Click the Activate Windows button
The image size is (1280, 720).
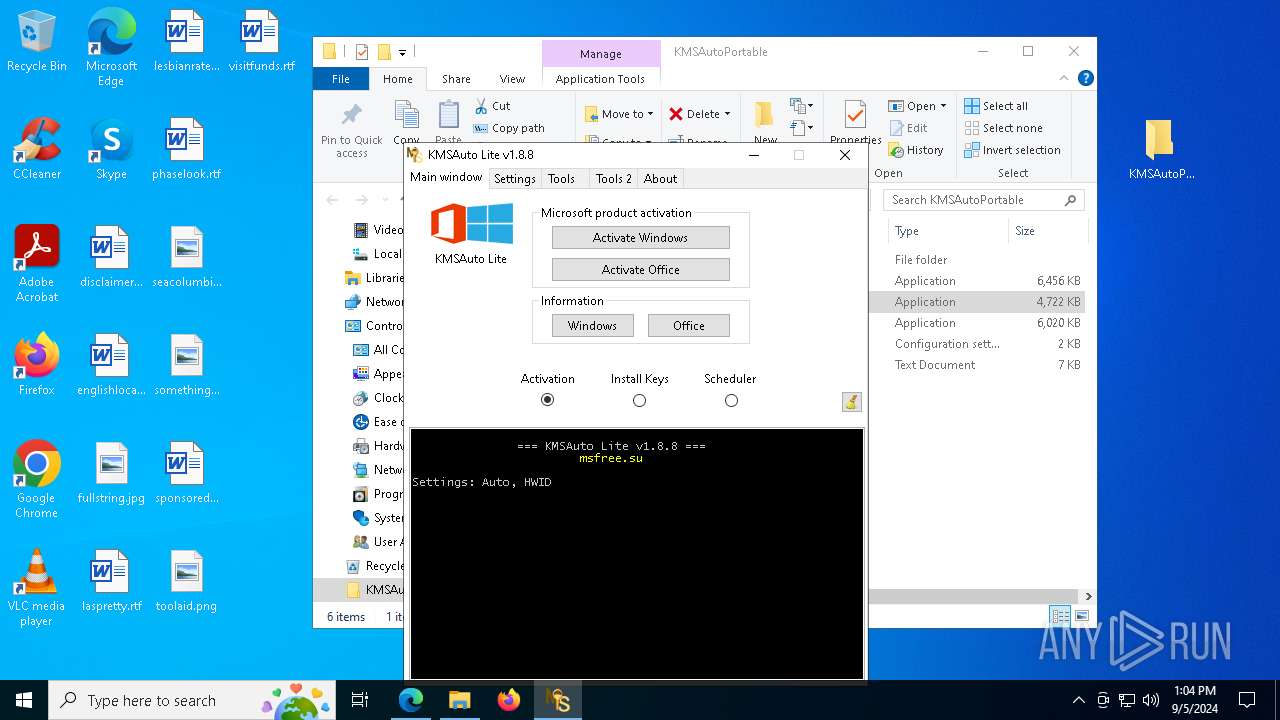(640, 238)
